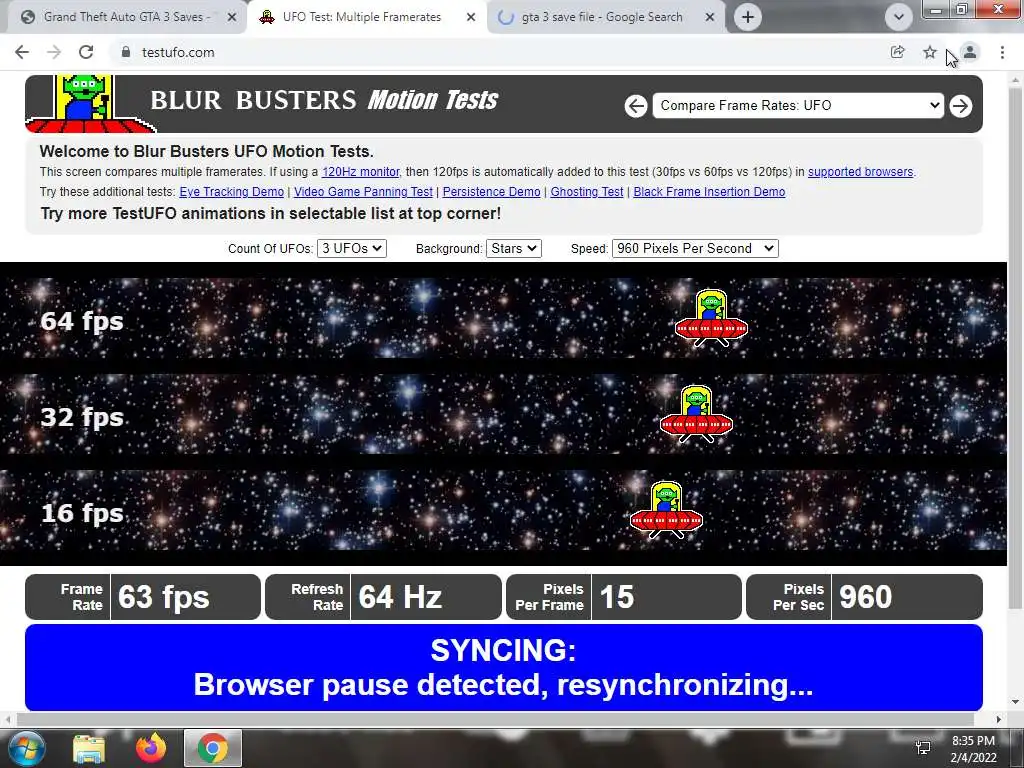The width and height of the screenshot is (1024, 768).
Task: Click the BLUR BUSTERS Motion Tests title
Action: (324, 100)
